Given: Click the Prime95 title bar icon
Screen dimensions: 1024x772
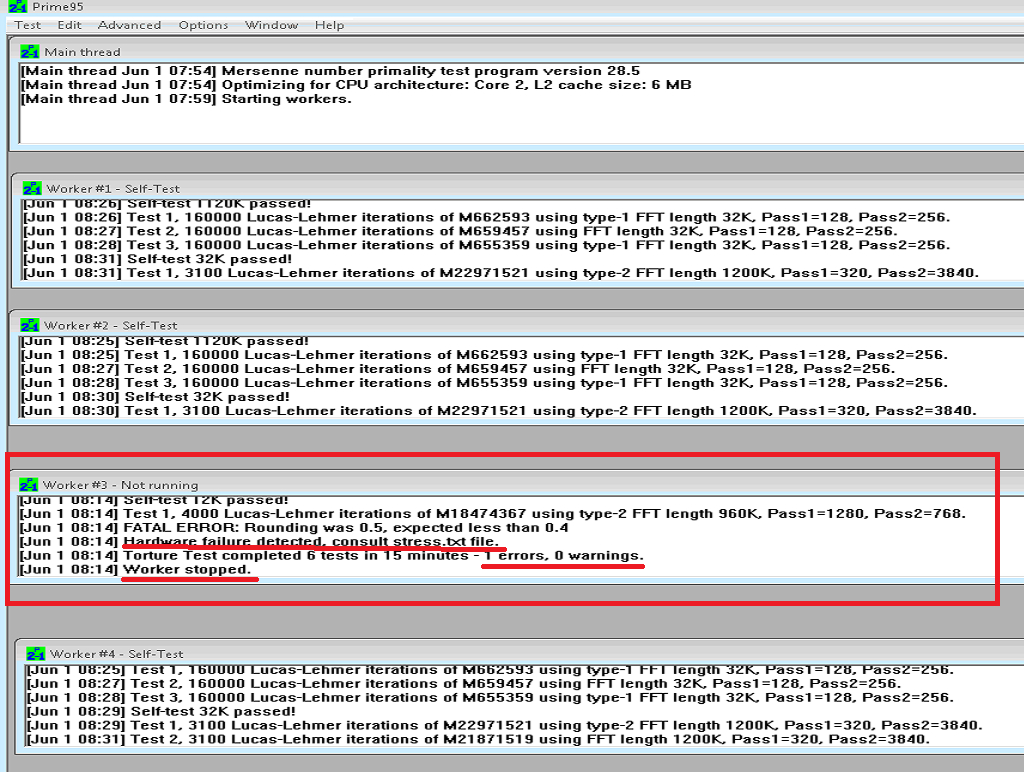Looking at the screenshot, I should coord(18,7).
